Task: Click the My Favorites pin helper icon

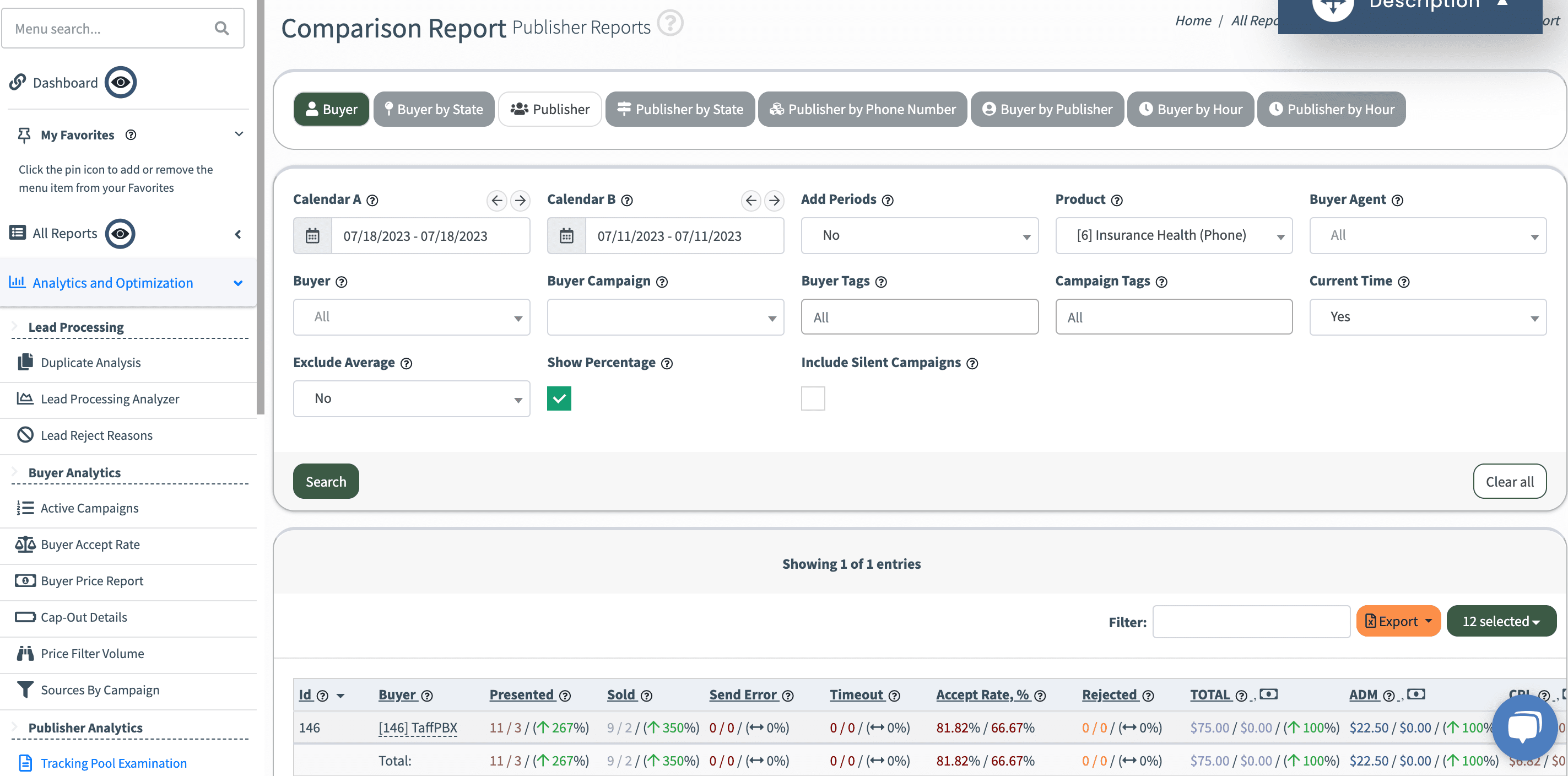Action: pos(131,135)
